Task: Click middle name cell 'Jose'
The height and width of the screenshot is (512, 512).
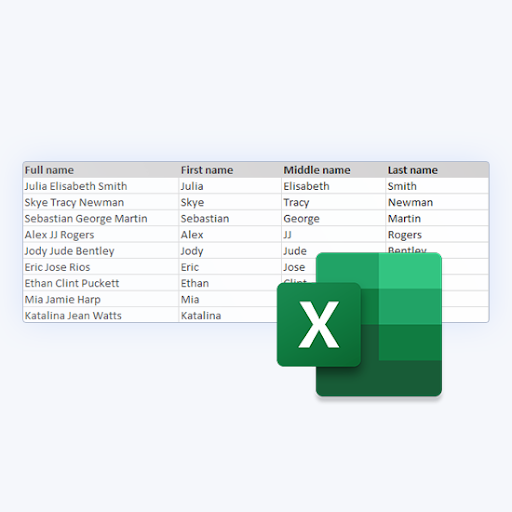Action: point(298,267)
